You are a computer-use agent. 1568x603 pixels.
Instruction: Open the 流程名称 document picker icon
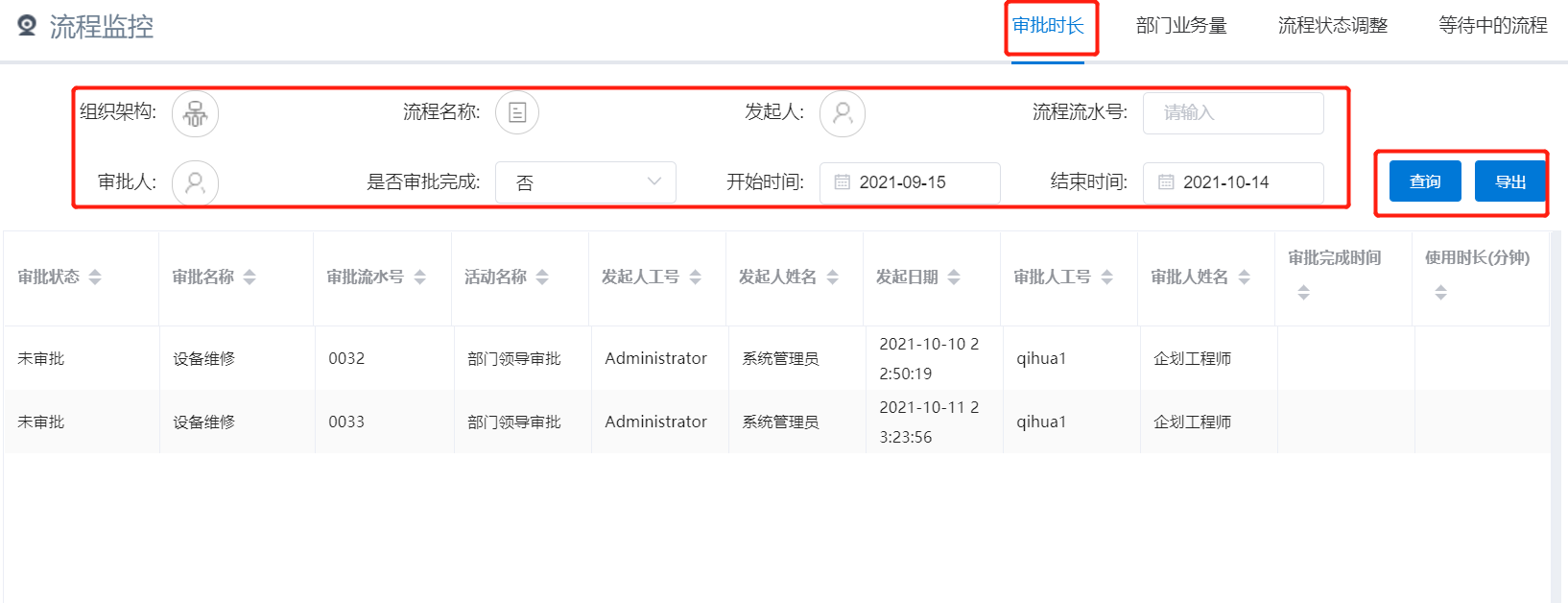coord(517,113)
